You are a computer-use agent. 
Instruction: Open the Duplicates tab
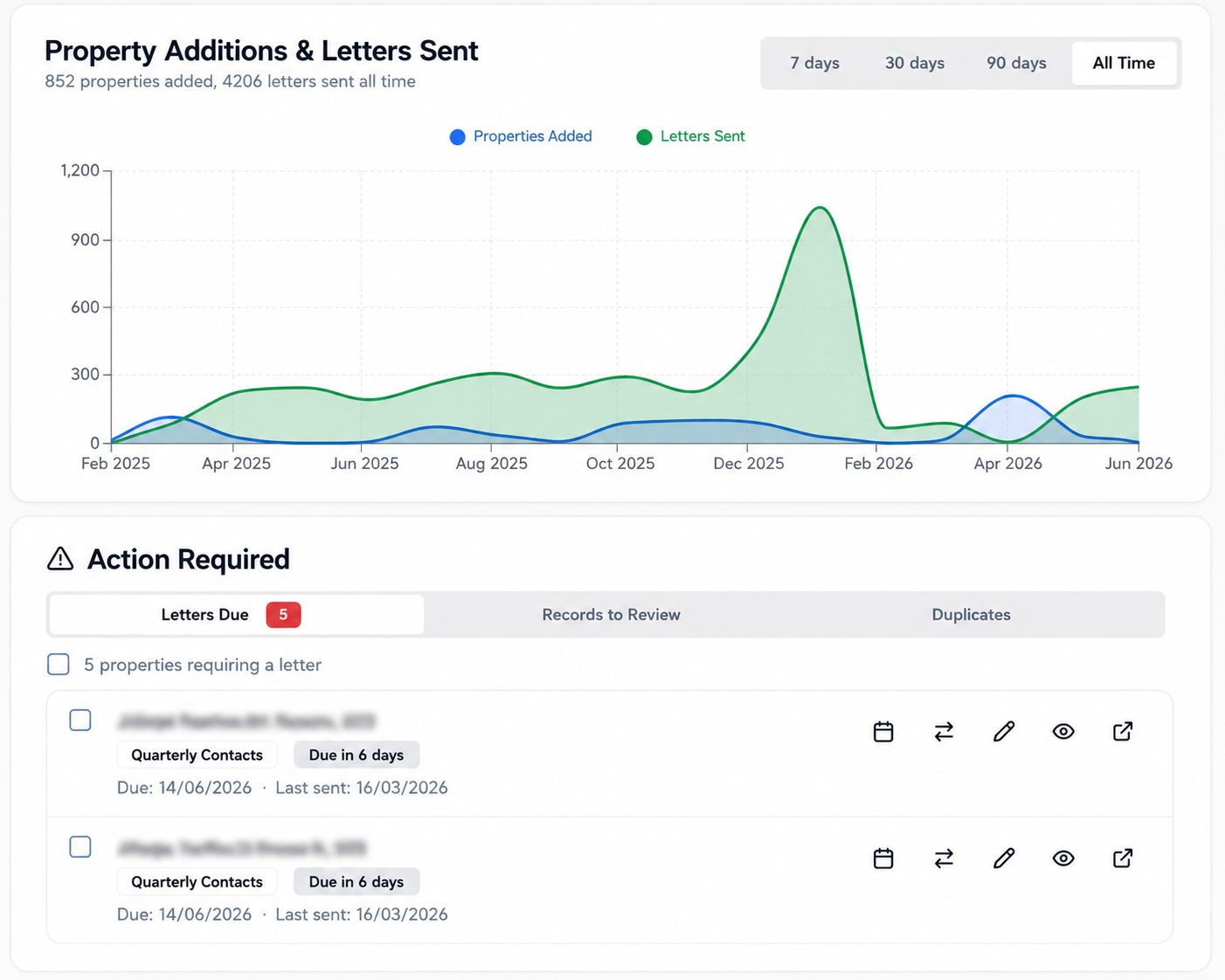pyautogui.click(x=971, y=615)
